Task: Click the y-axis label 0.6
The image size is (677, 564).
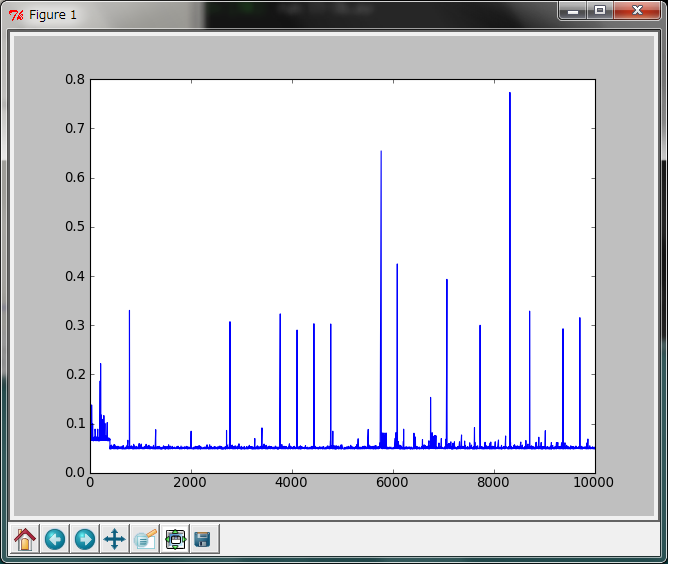Action: (x=75, y=177)
